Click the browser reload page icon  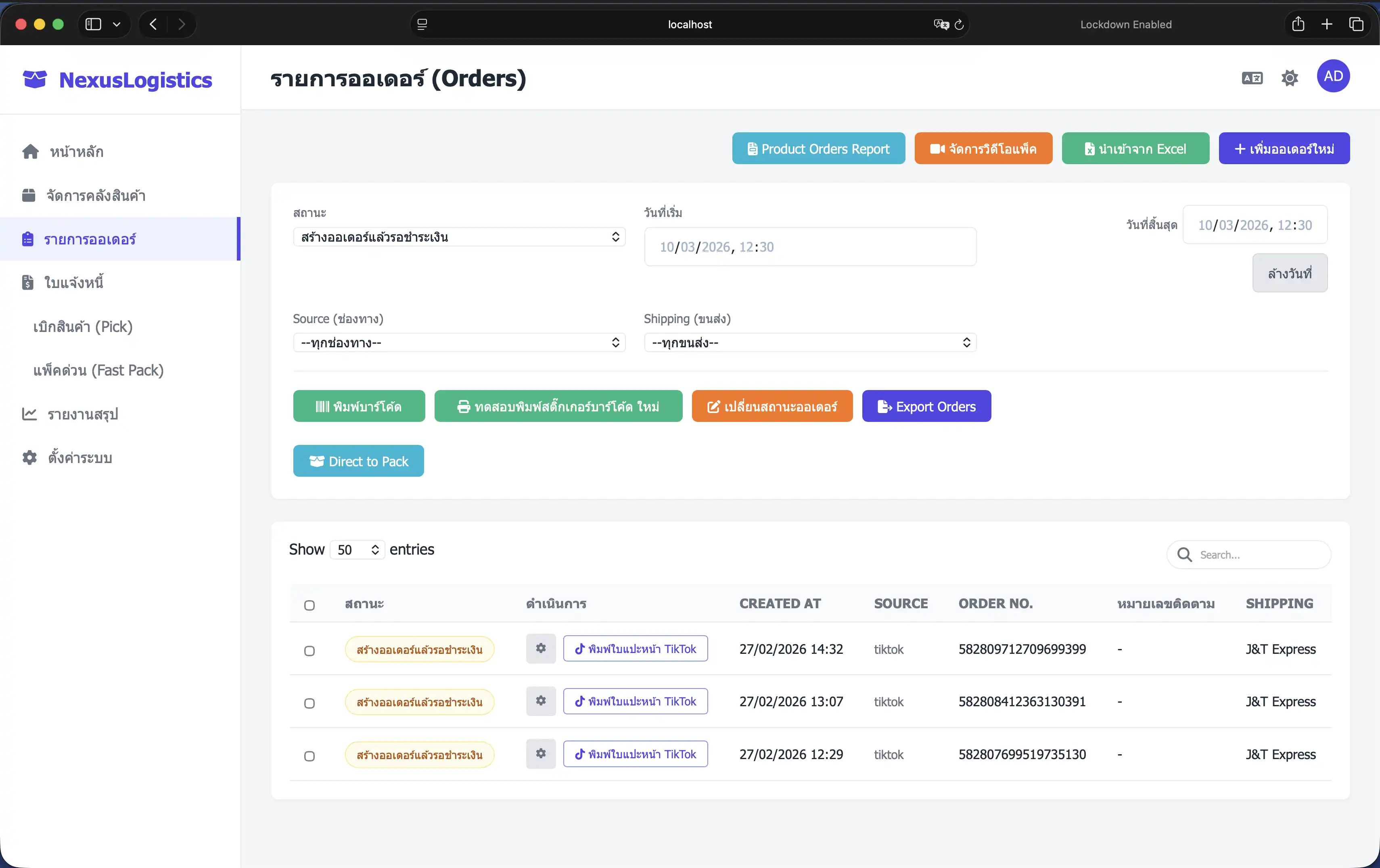point(960,25)
